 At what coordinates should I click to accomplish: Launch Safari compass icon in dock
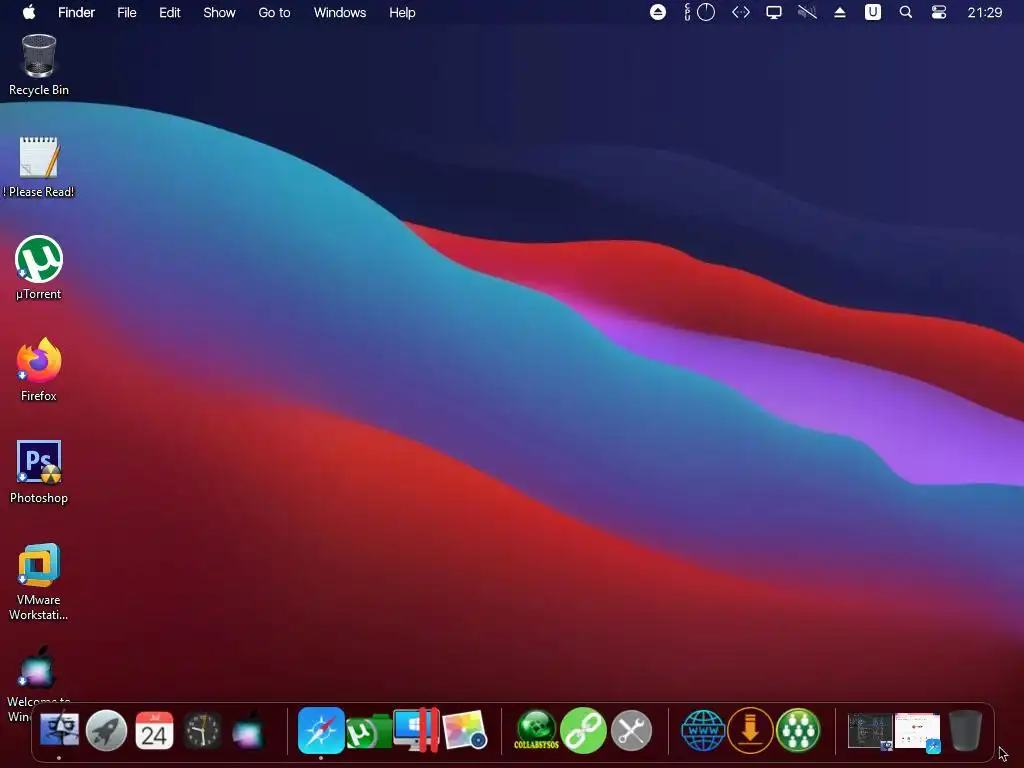point(321,730)
